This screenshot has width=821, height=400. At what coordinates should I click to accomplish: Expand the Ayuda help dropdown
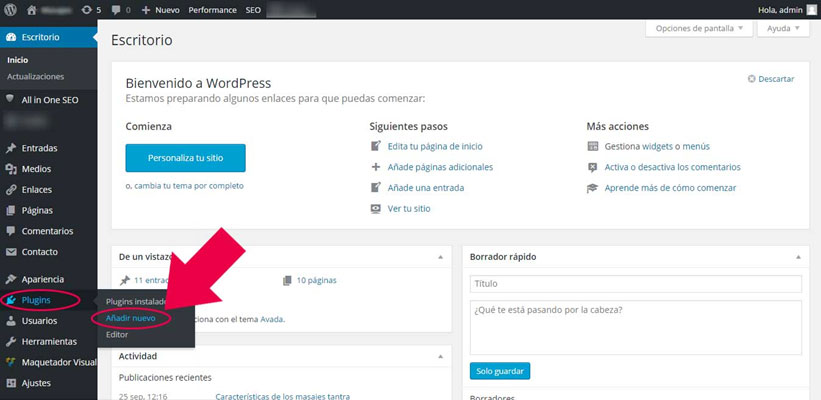click(x=783, y=28)
